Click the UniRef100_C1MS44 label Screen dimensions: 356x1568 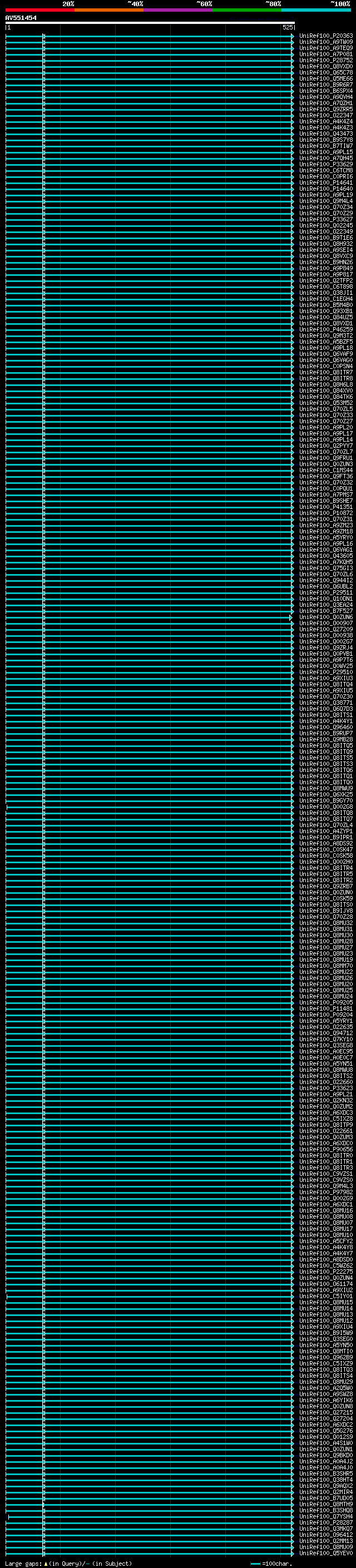point(325,471)
